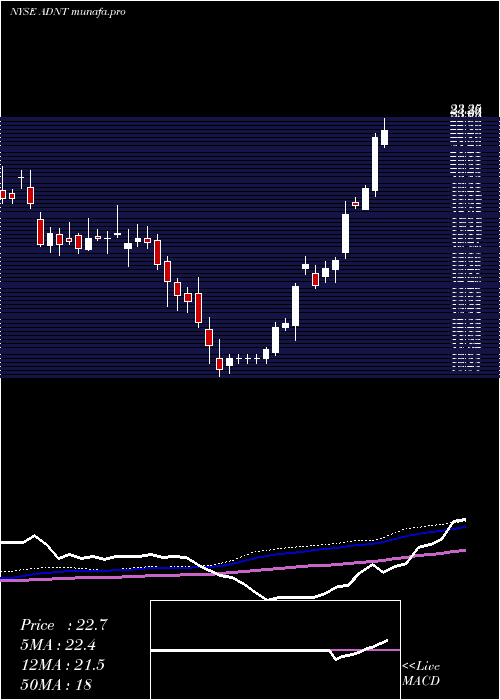Click the MACD inset chart box

[x=275, y=650]
